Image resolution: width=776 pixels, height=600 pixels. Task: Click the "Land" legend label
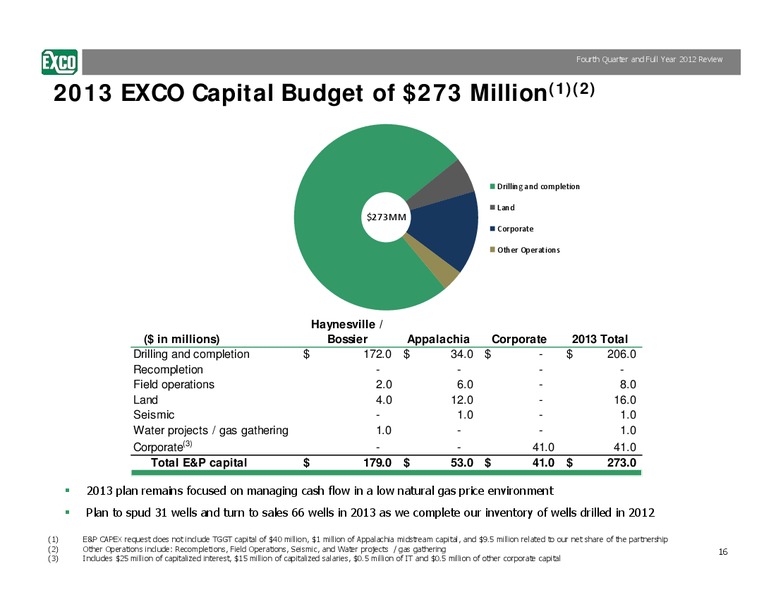click(x=506, y=207)
